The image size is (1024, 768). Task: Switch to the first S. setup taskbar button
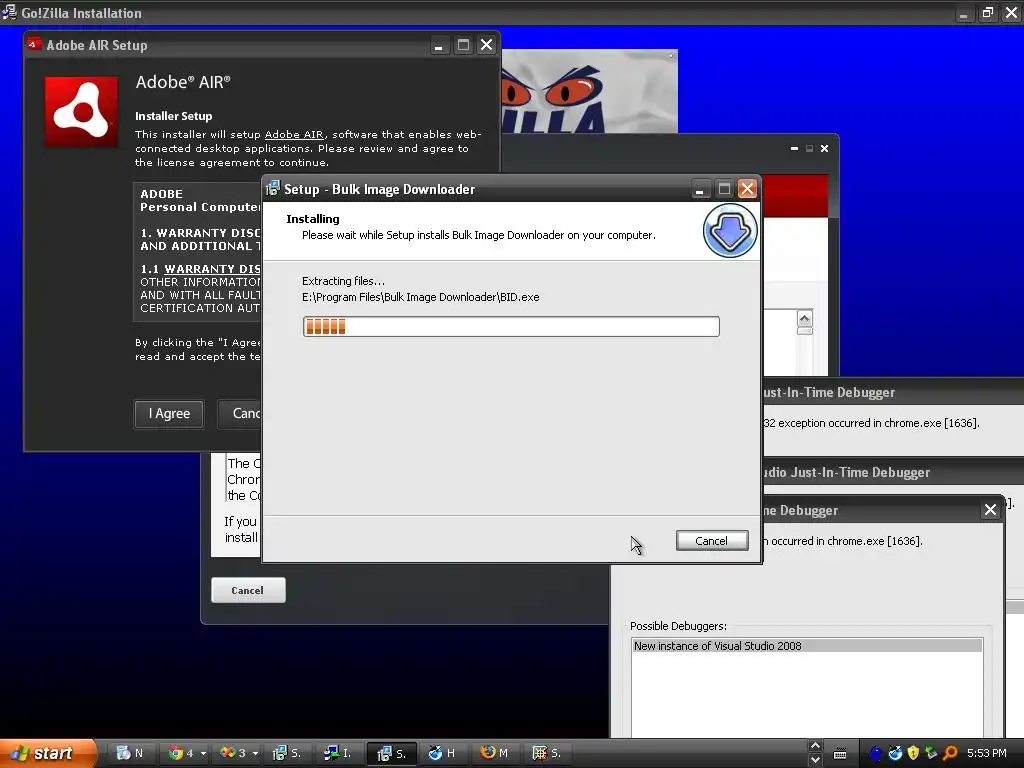pos(287,753)
